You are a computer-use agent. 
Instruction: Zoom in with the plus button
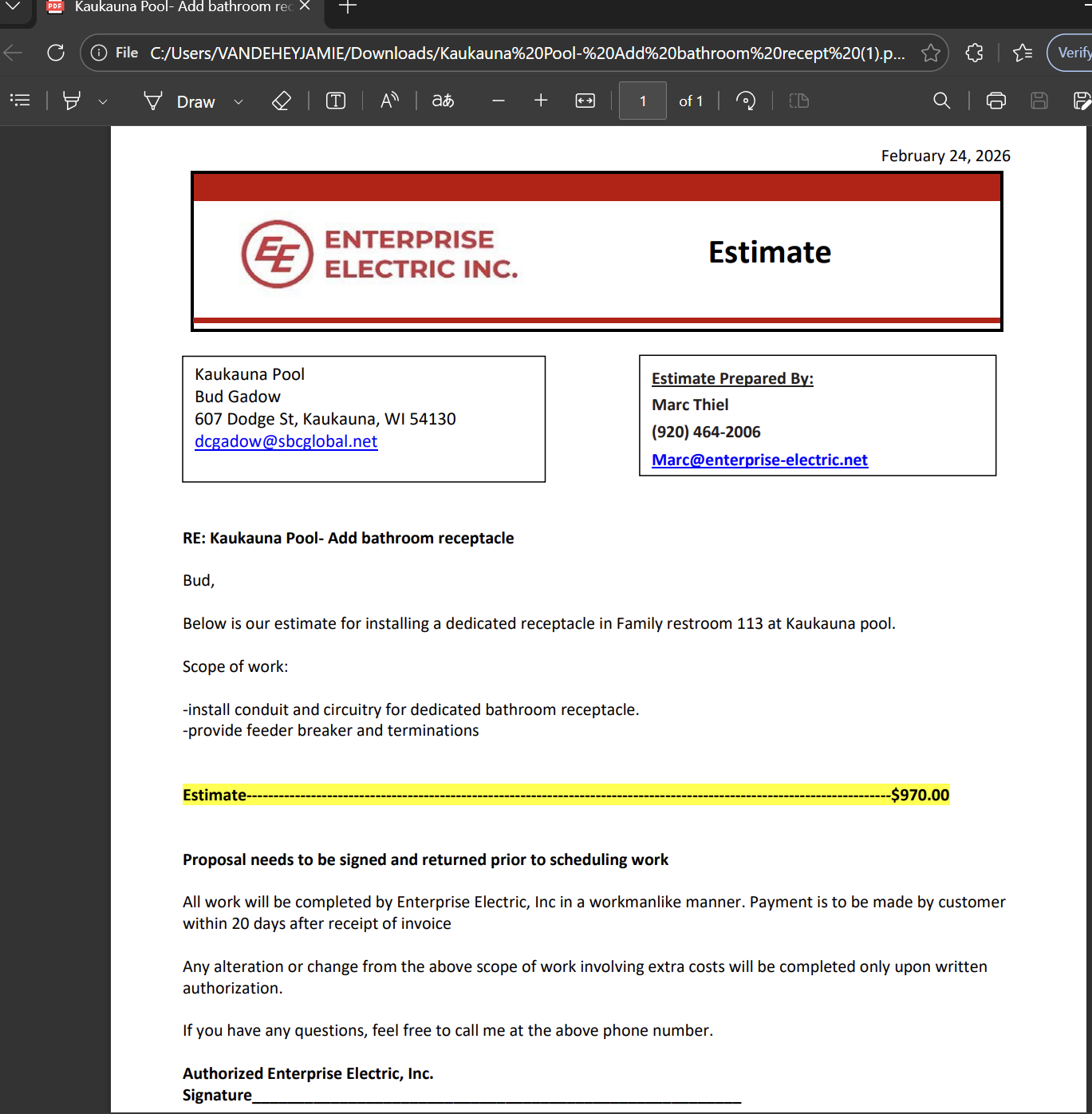point(541,101)
